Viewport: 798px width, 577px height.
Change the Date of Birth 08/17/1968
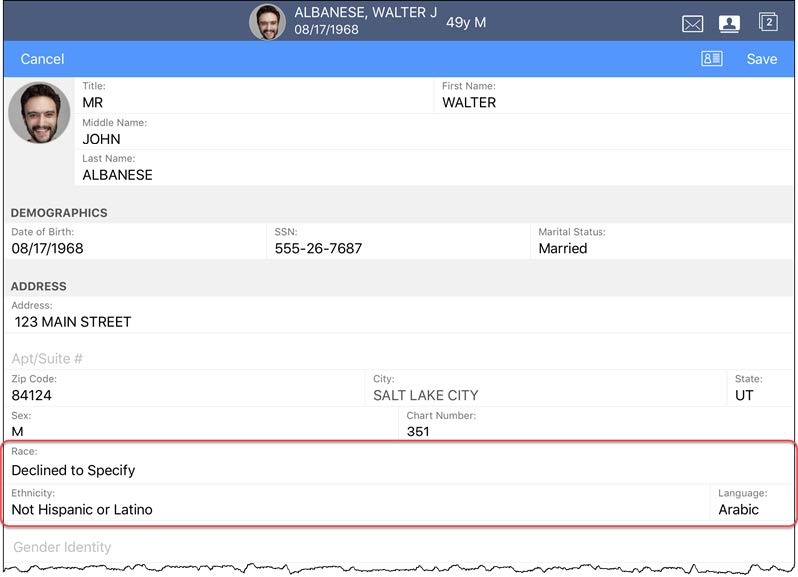click(x=135, y=241)
